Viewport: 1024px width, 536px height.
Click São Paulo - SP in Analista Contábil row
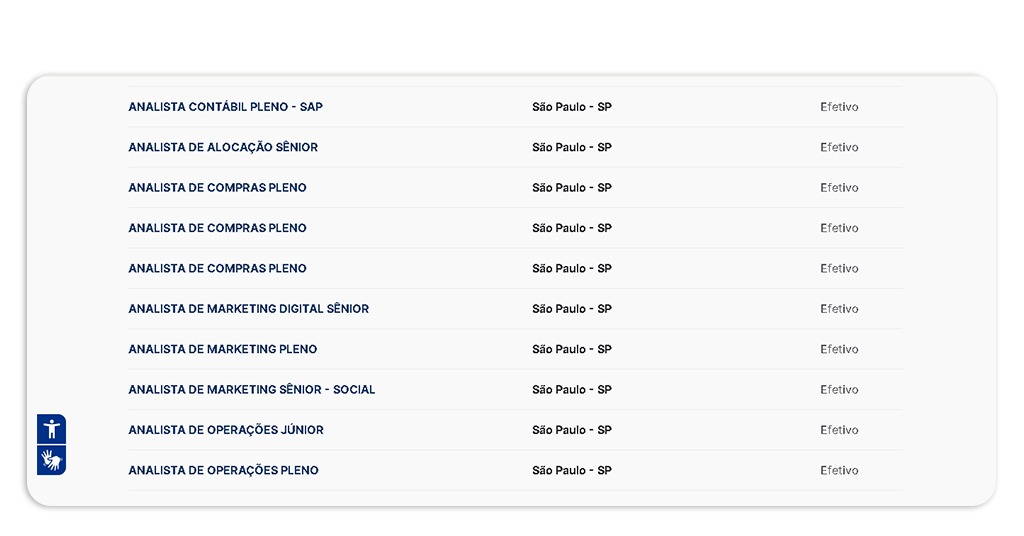click(x=571, y=107)
